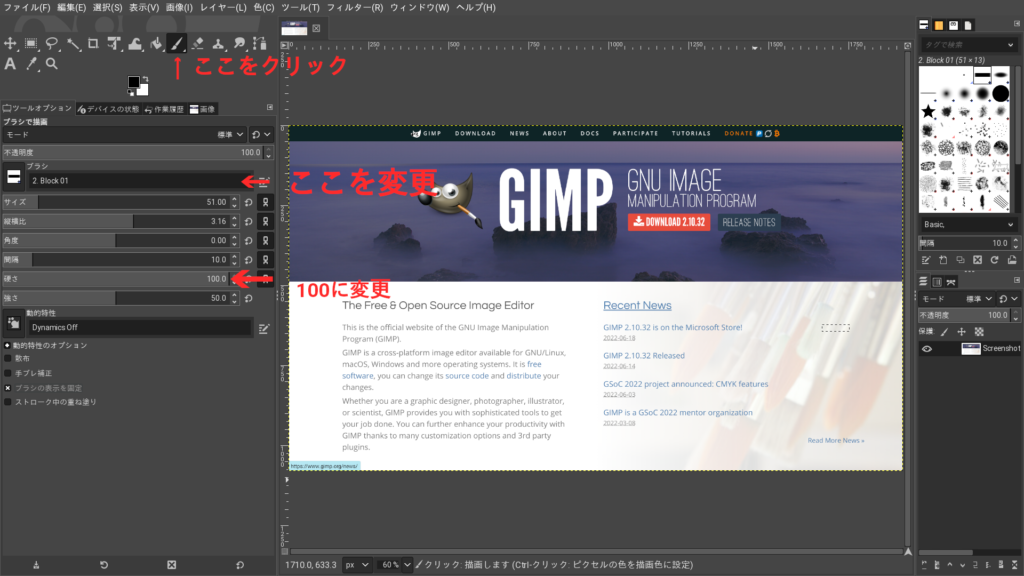1024x576 pixels.
Task: Reset colors to default black and white
Action: 131,93
